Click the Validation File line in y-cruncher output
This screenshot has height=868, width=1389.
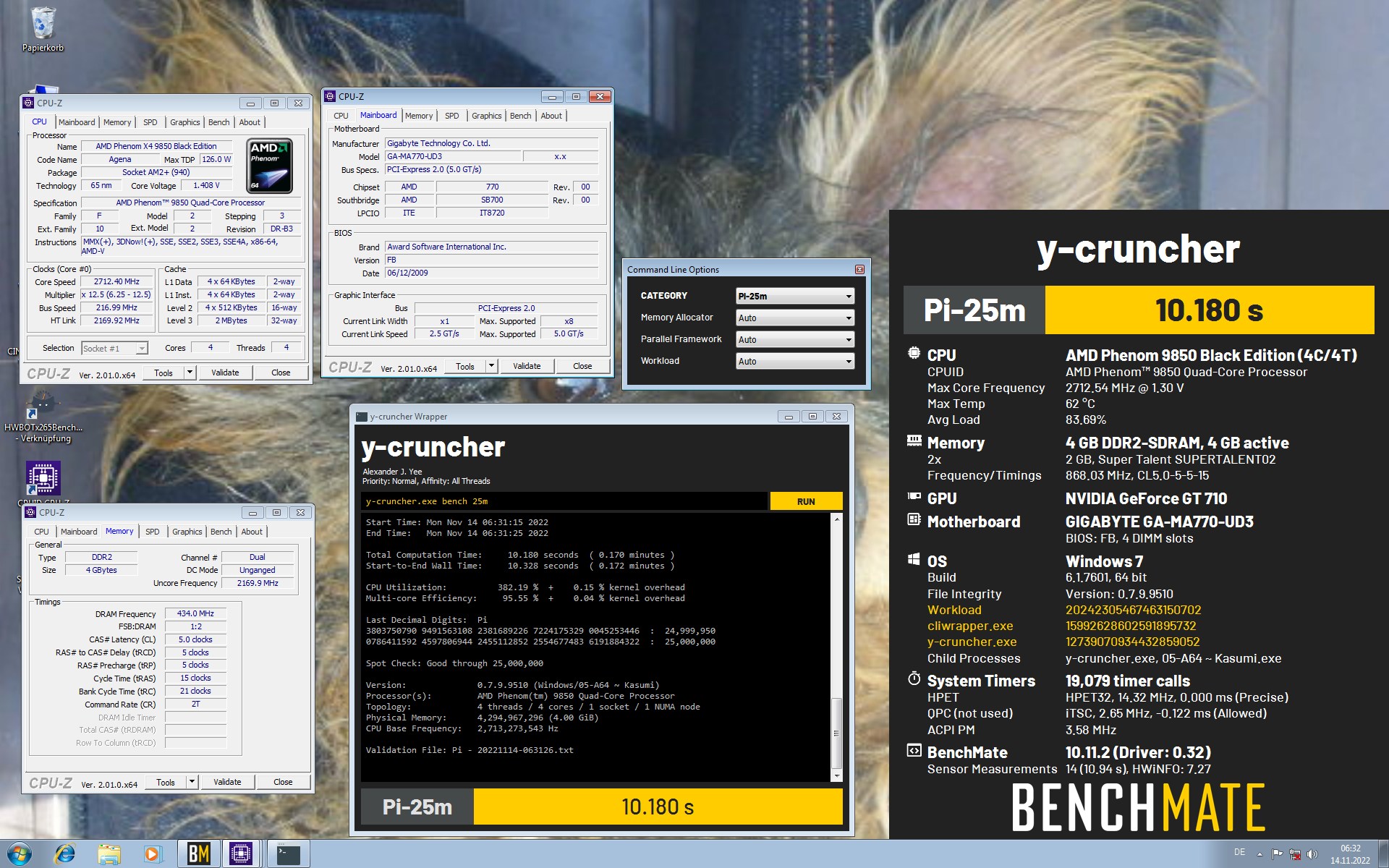click(x=470, y=750)
